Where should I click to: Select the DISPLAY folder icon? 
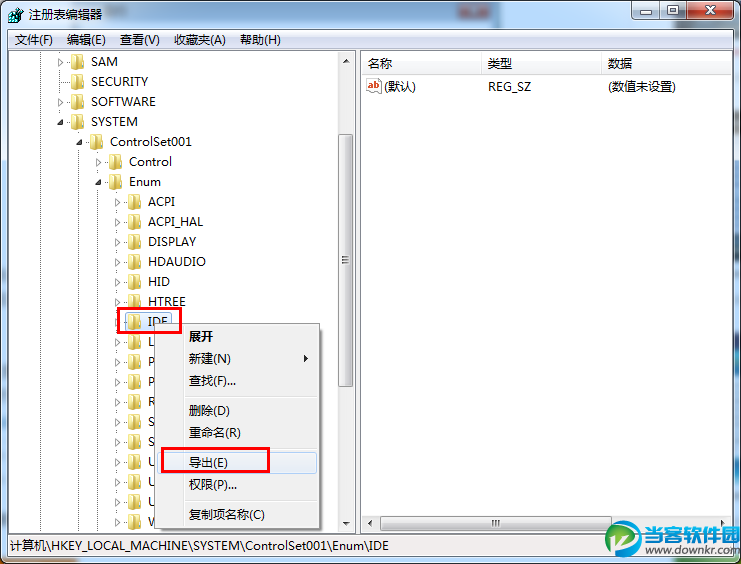135,242
